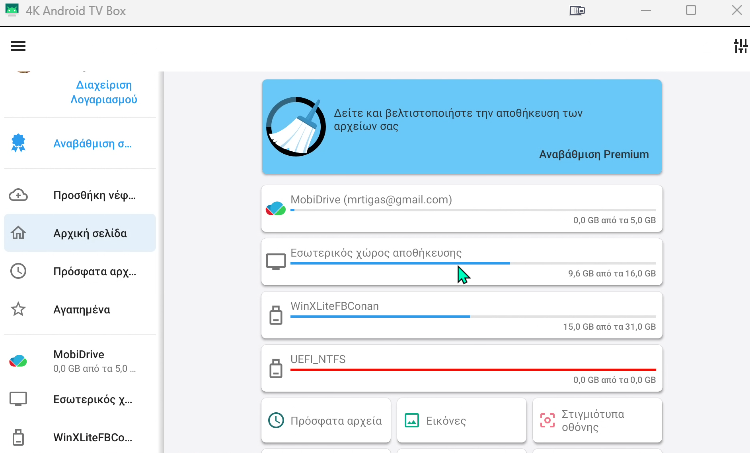Screen dimensions: 750x453
Task: Click the USB drive icon beside WinXLiteFBCo...
Action: click(x=18, y=437)
